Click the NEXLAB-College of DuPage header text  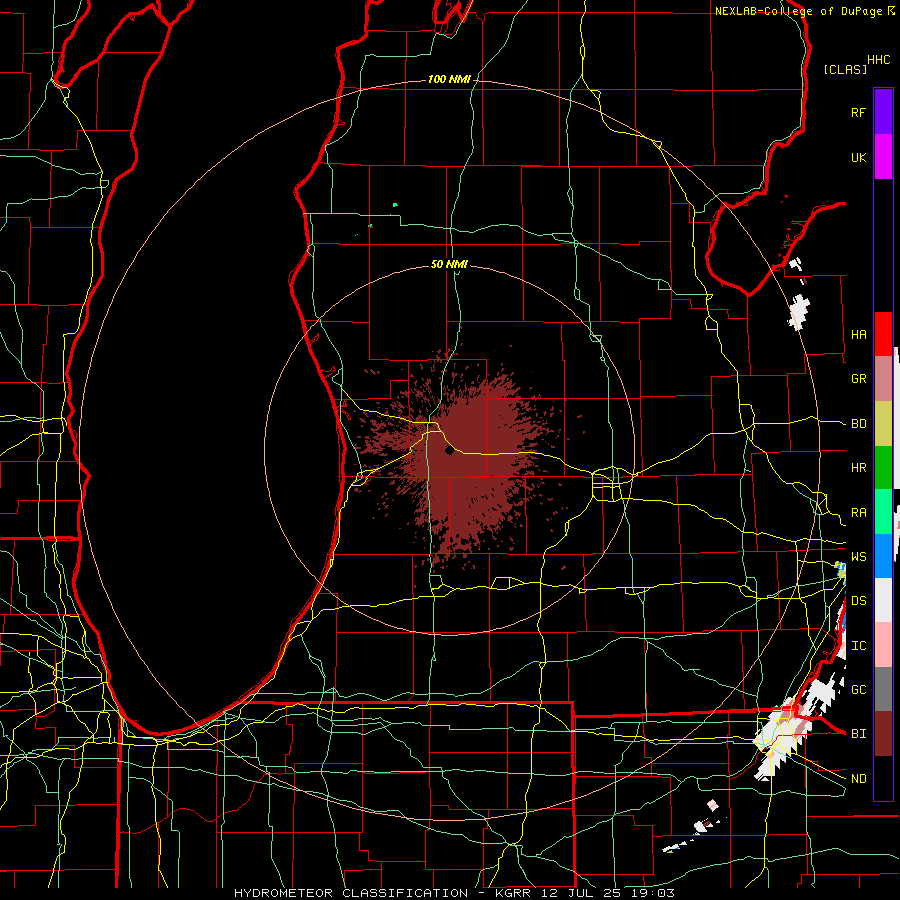(x=798, y=11)
